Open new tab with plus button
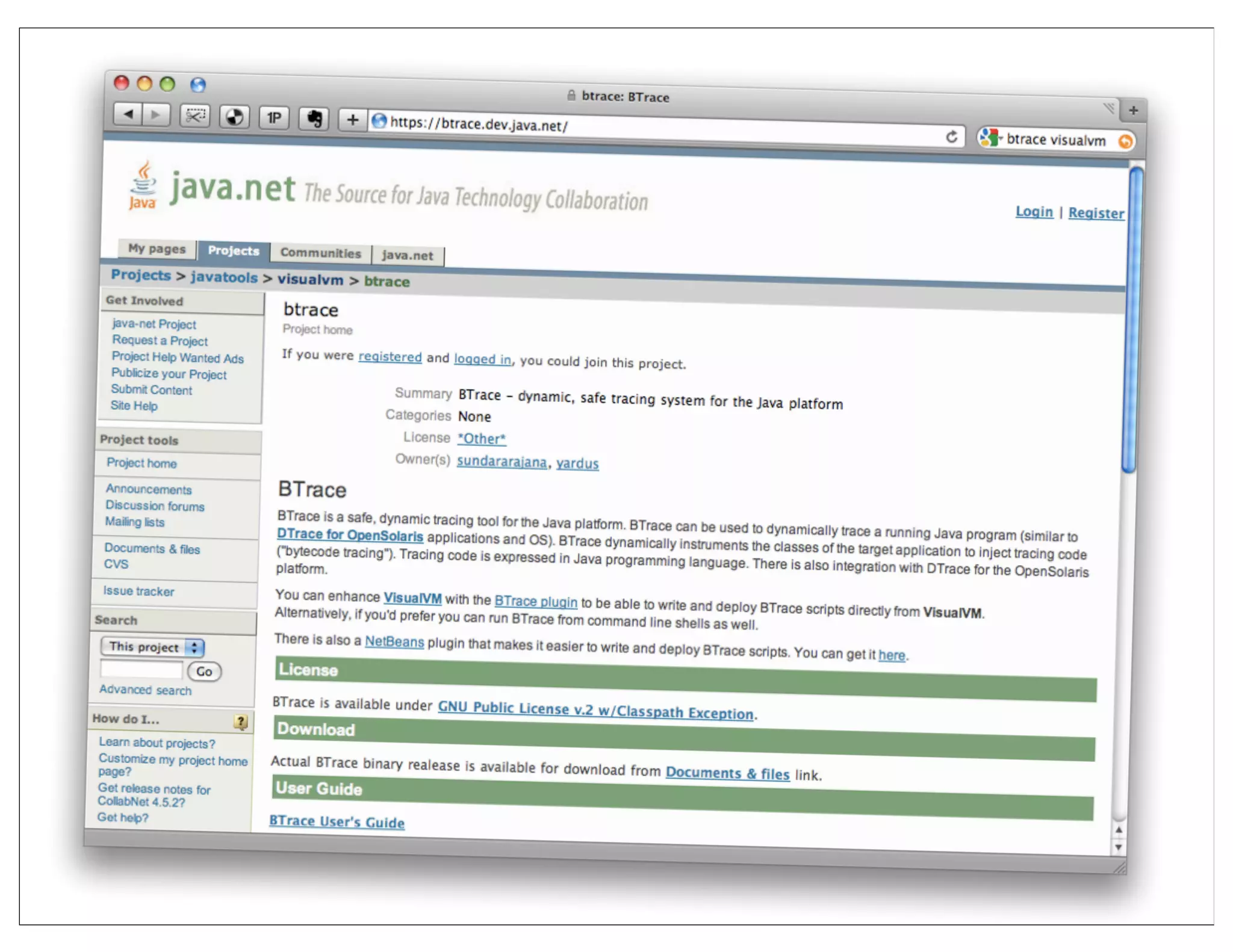 coord(1133,111)
